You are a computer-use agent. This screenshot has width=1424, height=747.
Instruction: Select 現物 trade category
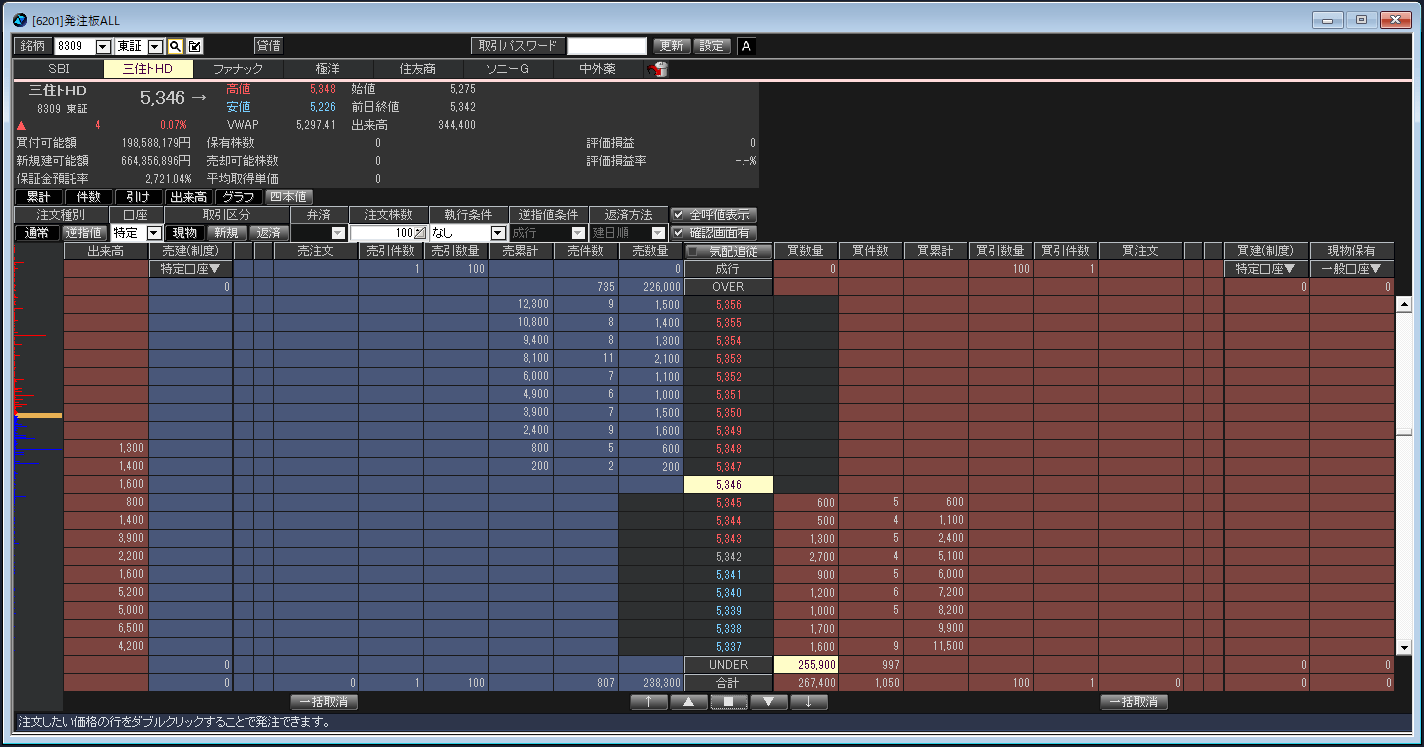[185, 233]
